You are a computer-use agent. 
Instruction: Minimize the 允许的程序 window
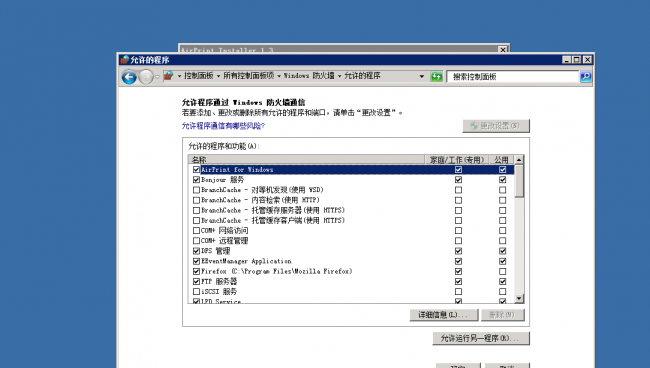(567, 60)
